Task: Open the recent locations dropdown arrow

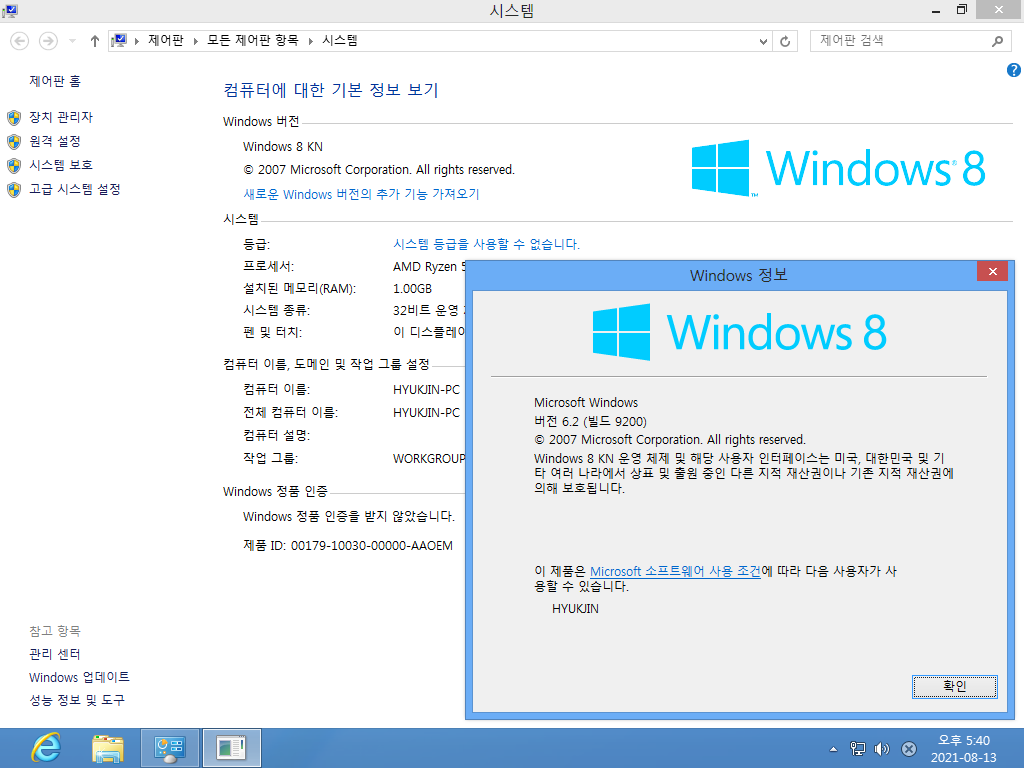Action: [x=72, y=41]
